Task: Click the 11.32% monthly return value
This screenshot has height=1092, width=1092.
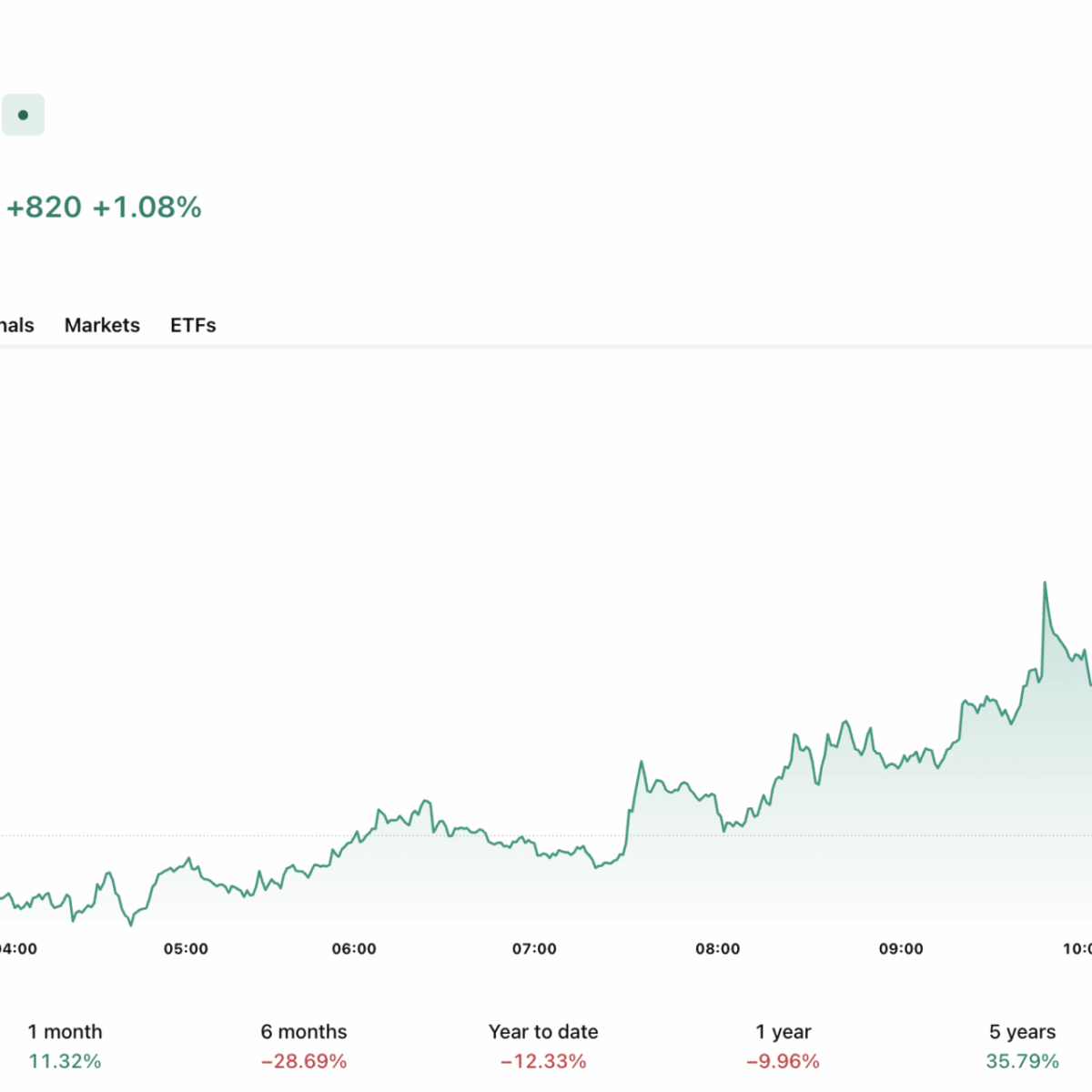Action: 65,1061
